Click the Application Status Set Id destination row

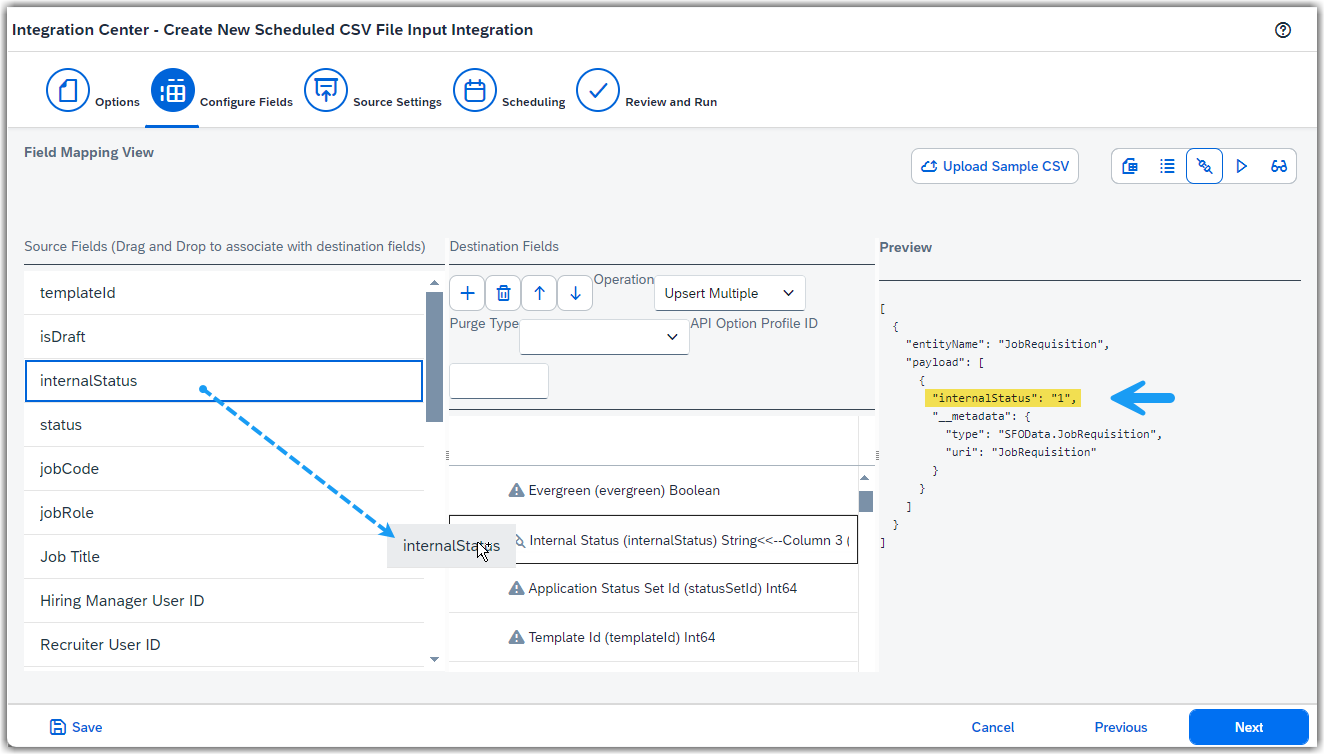click(653, 588)
